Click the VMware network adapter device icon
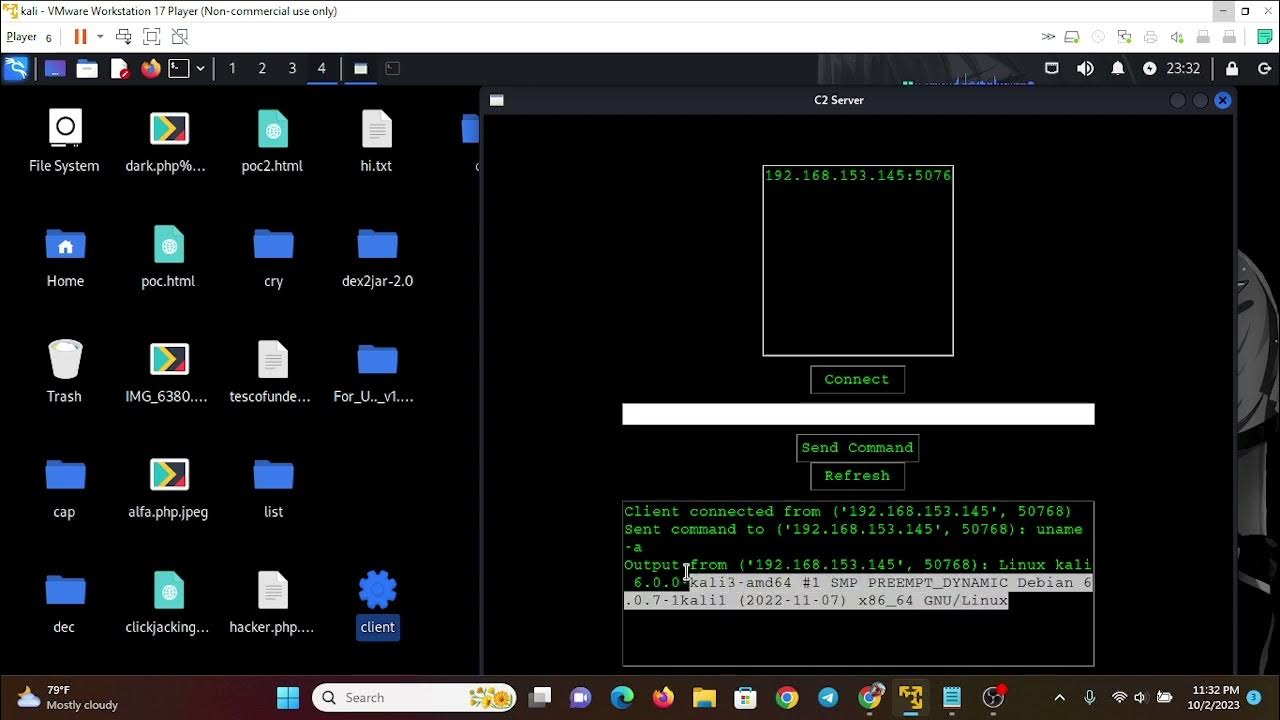 pyautogui.click(x=1124, y=37)
